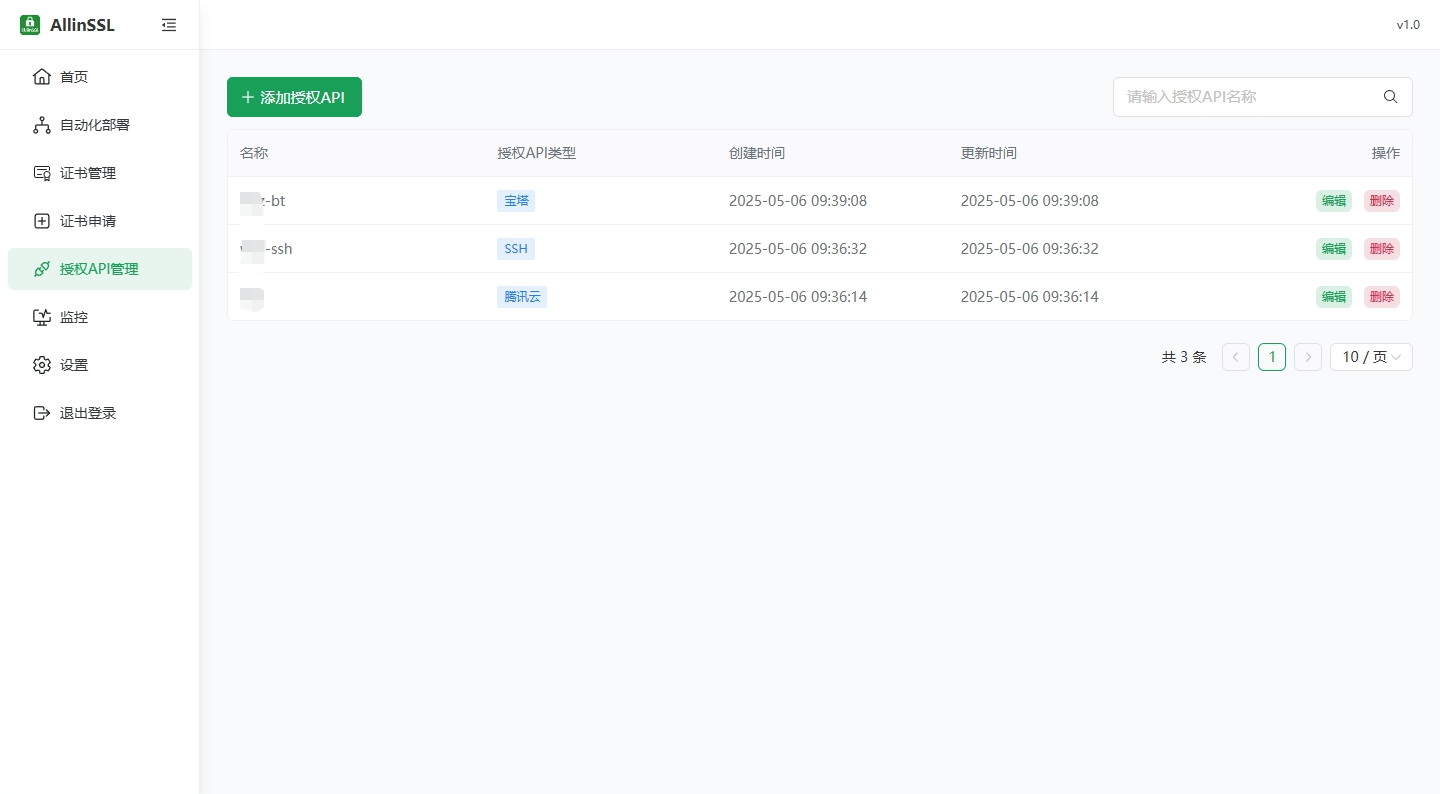Delete the SSH type API row
This screenshot has height=794, width=1440.
[1381, 249]
